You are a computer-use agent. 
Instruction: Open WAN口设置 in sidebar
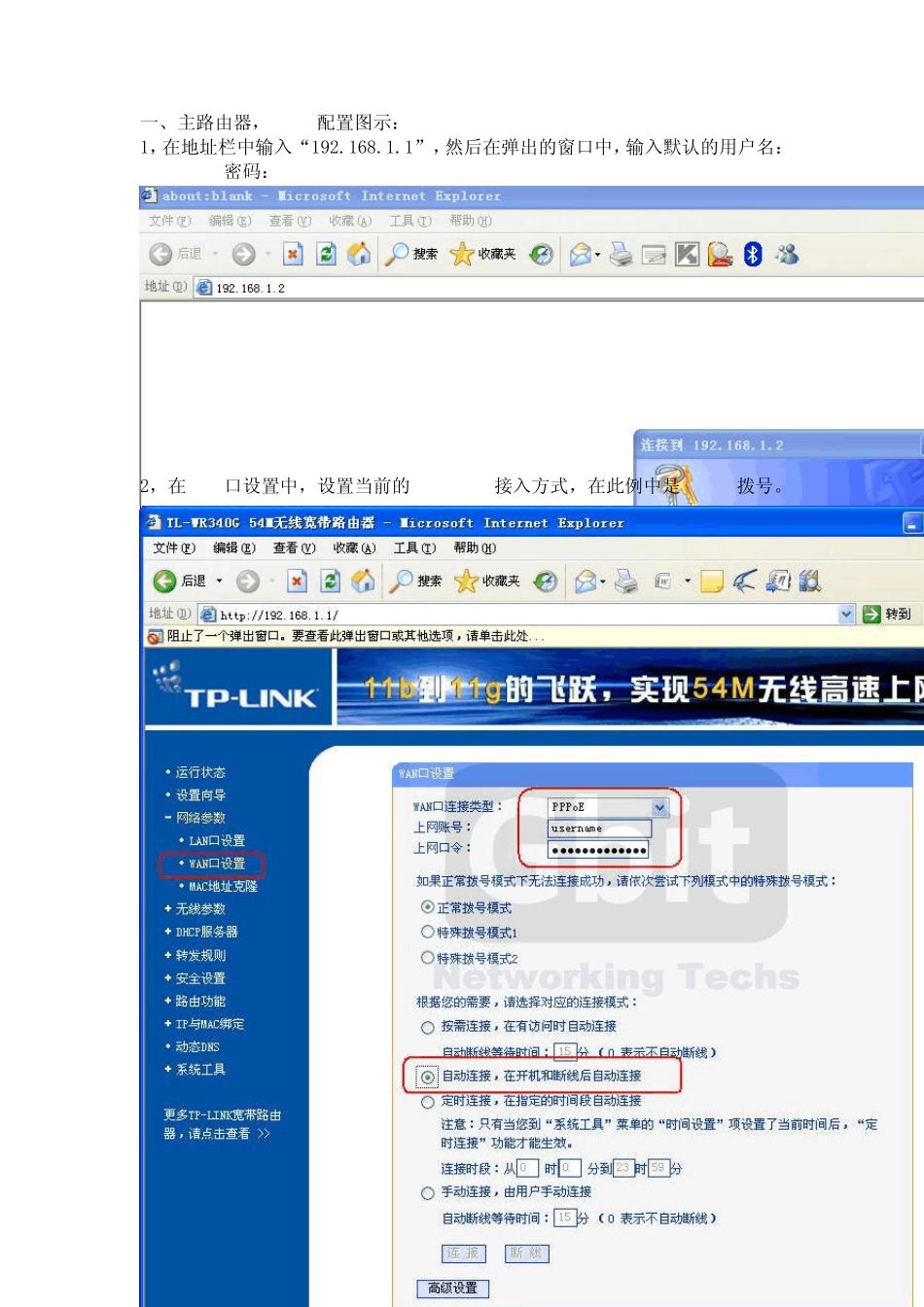pyautogui.click(x=216, y=864)
